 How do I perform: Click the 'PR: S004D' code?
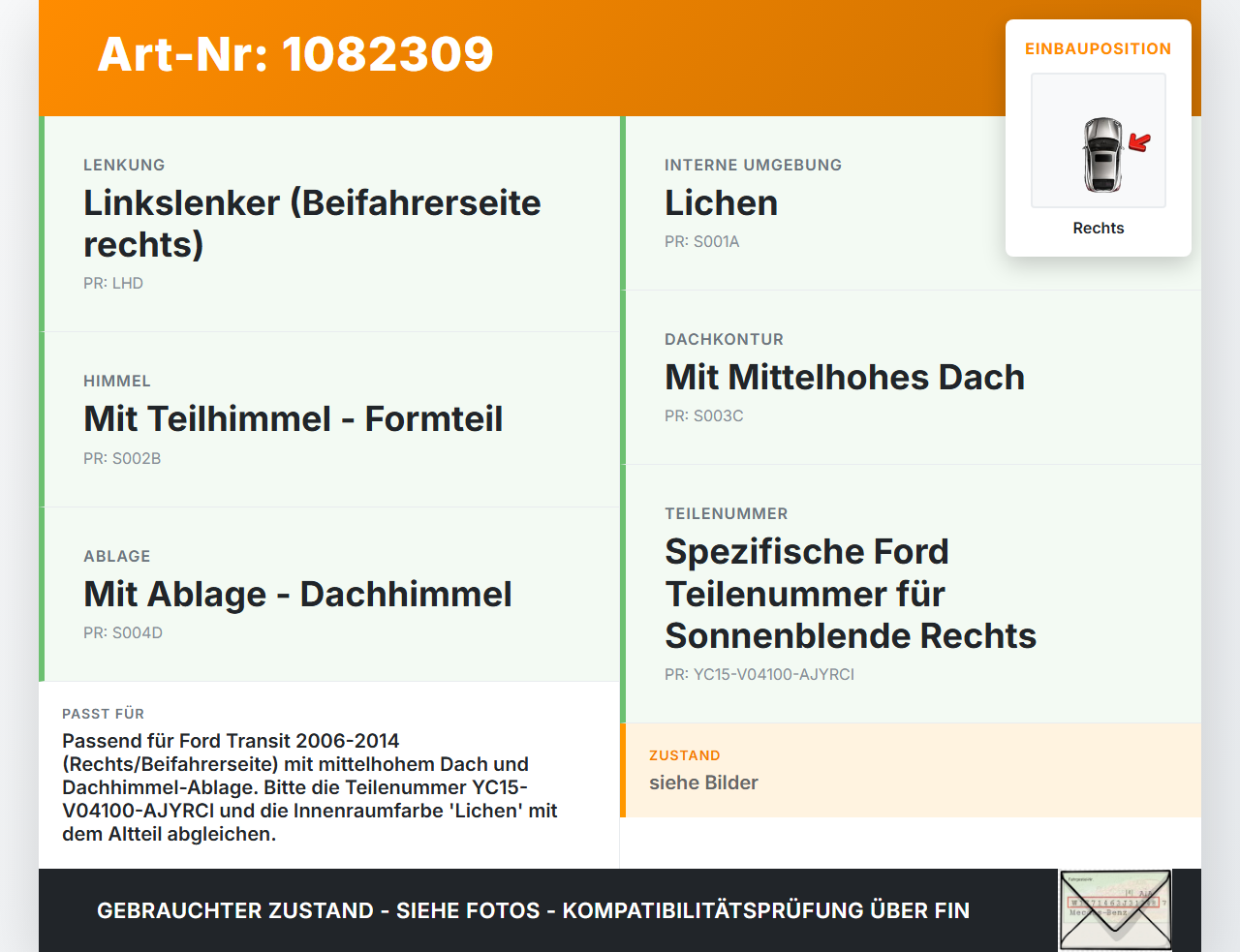123,632
